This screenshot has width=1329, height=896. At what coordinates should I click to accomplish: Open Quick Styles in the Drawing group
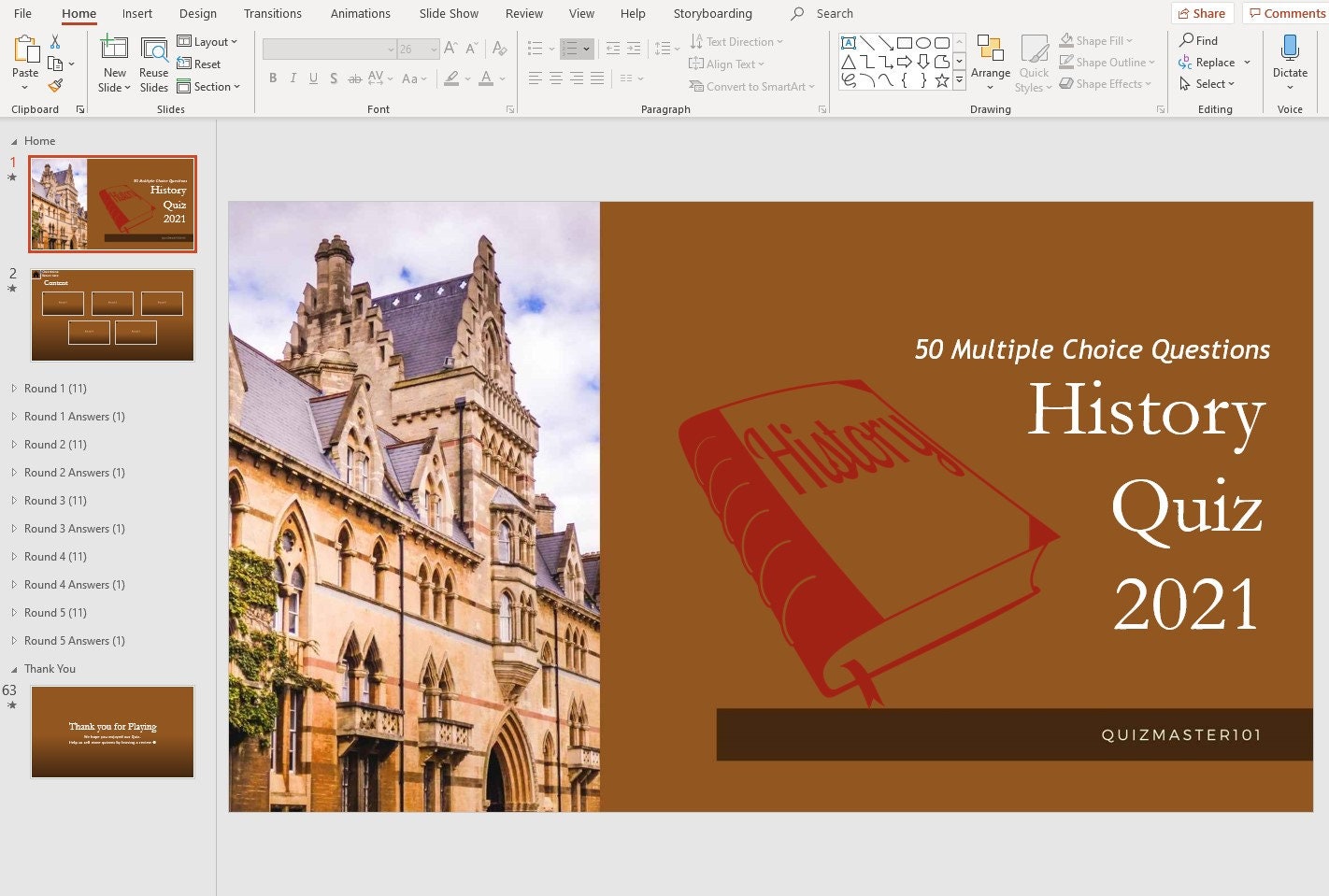tap(1034, 63)
